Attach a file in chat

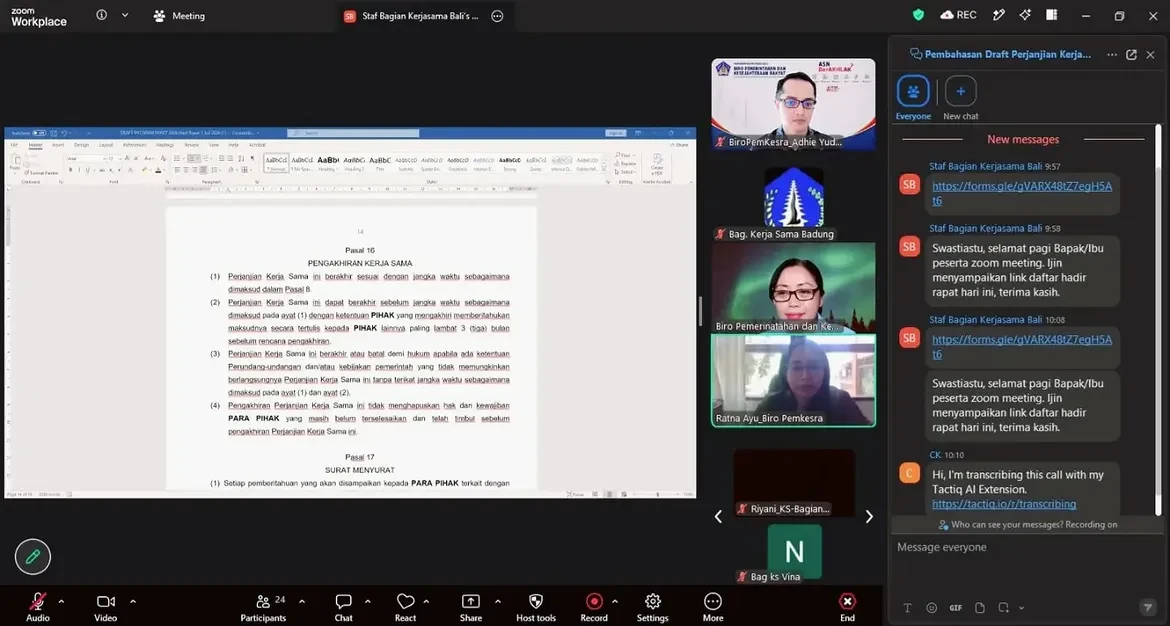[980, 607]
